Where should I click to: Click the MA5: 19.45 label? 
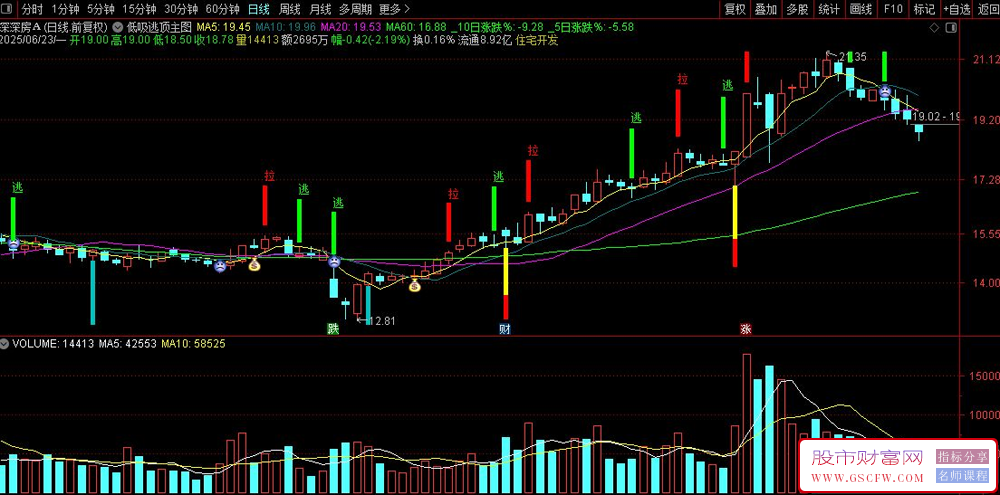coord(223,27)
